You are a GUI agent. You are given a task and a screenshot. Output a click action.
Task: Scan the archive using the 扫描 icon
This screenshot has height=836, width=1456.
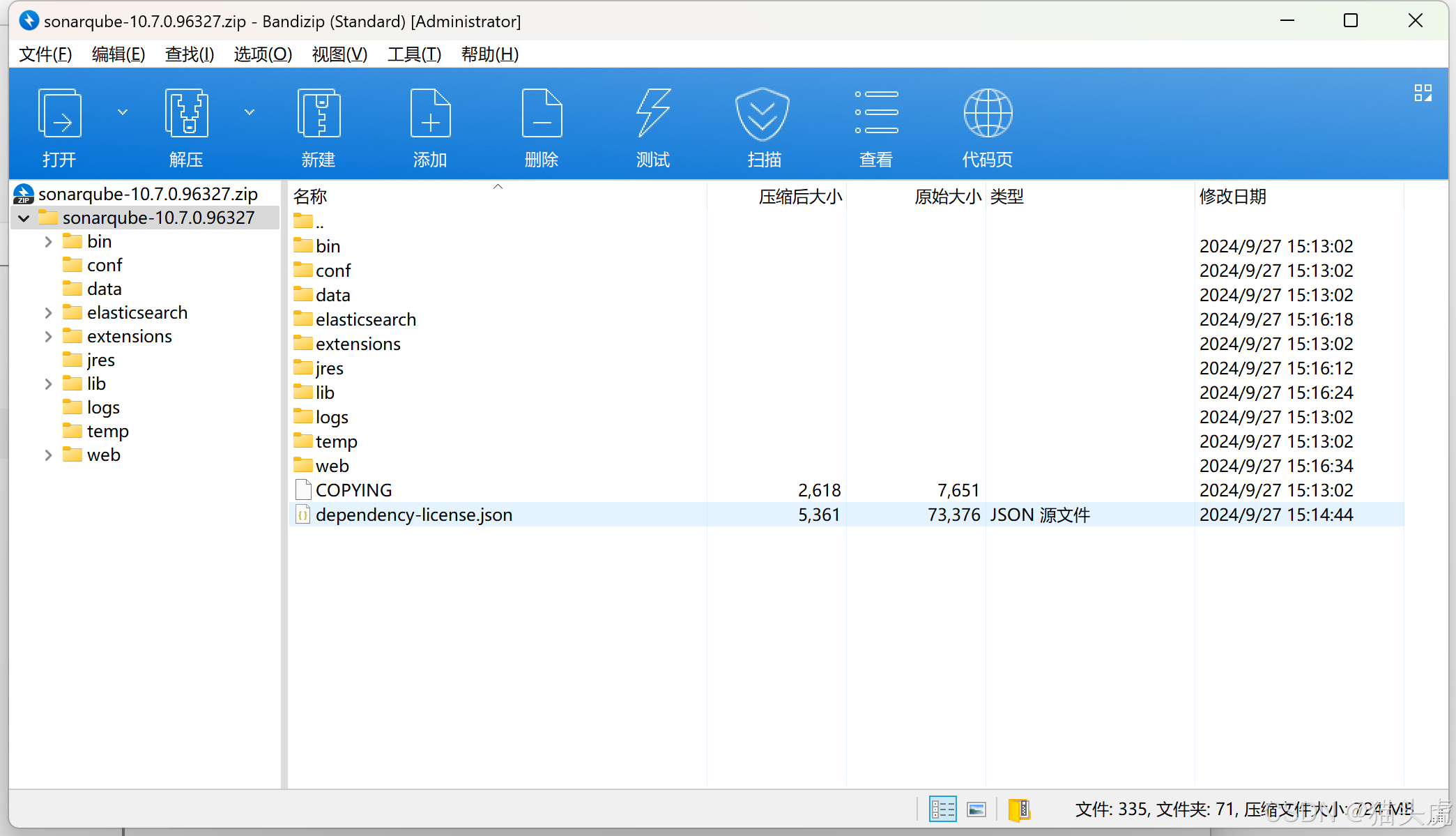click(x=764, y=126)
